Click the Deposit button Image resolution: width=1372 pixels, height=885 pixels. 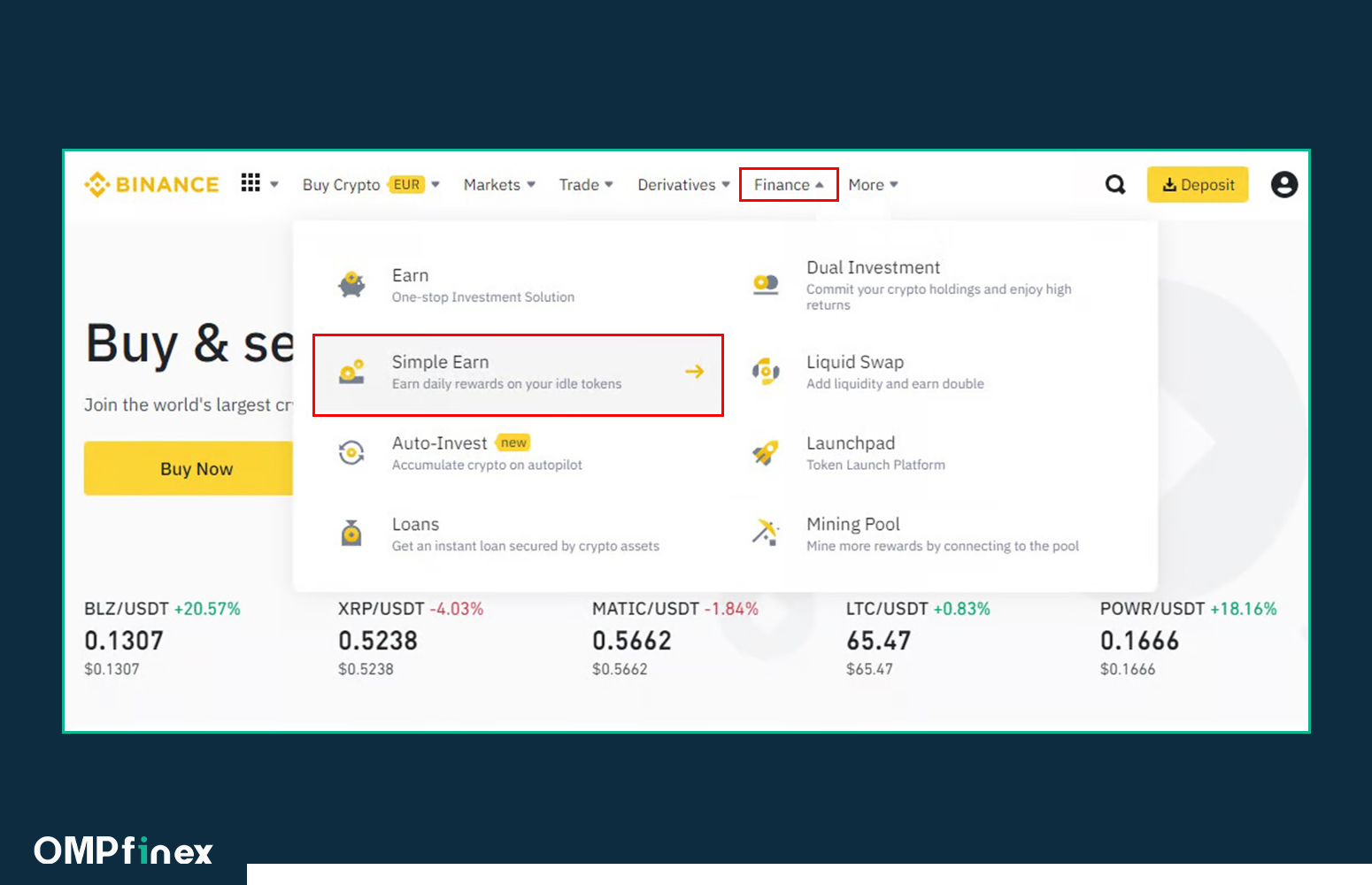pos(1198,184)
